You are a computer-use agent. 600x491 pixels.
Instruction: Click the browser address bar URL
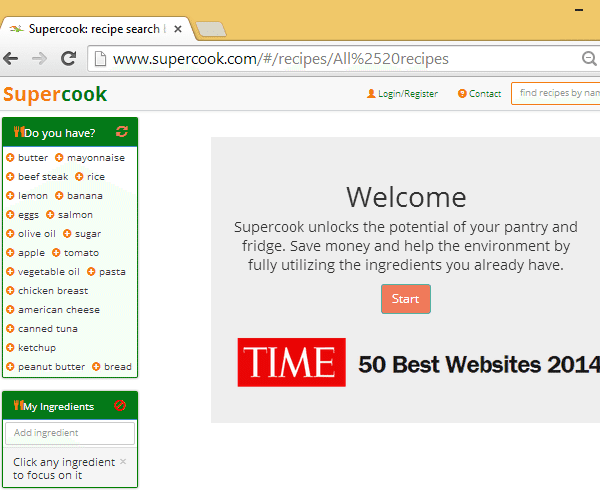(280, 59)
